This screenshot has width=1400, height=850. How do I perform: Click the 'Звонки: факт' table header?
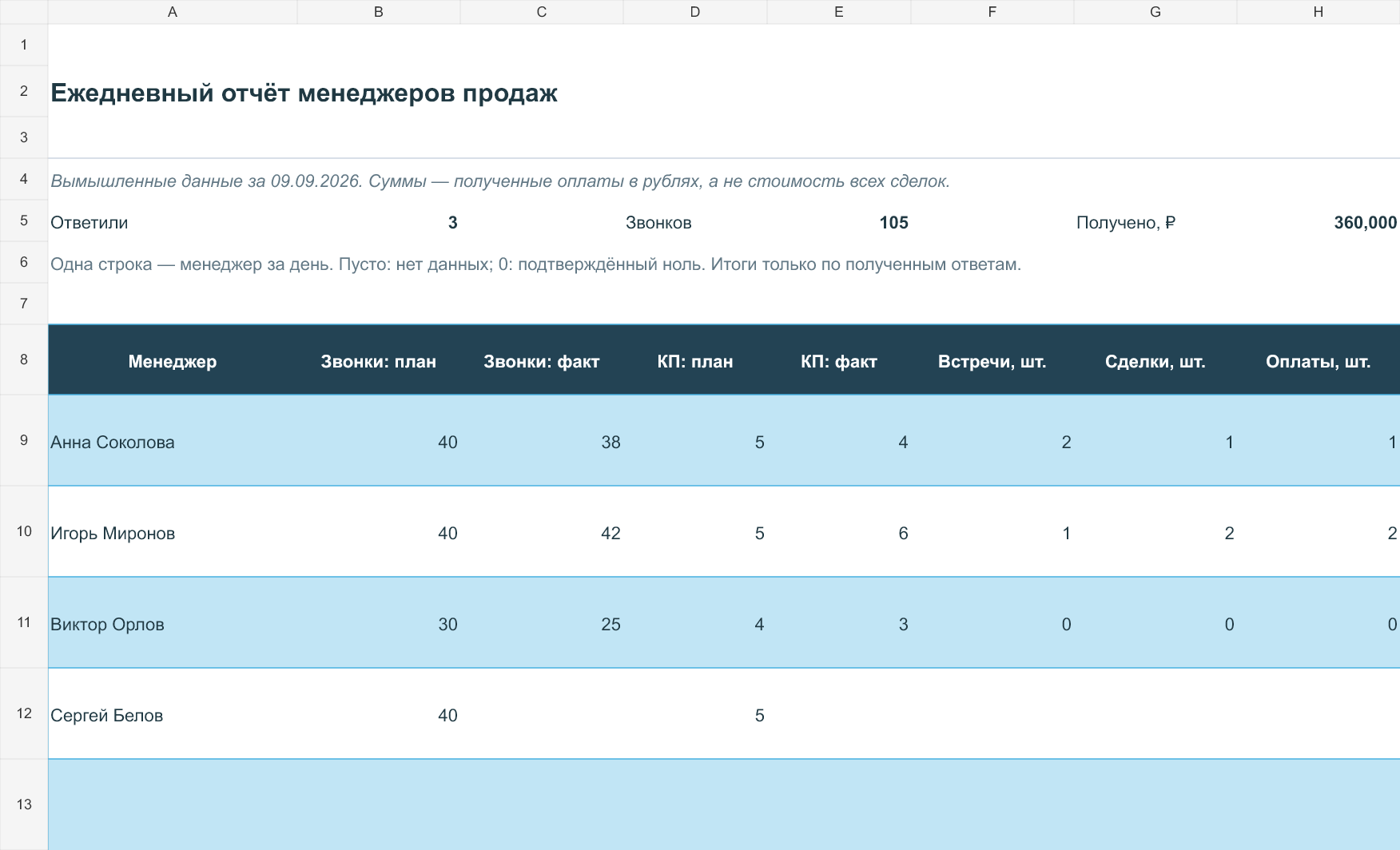(542, 361)
